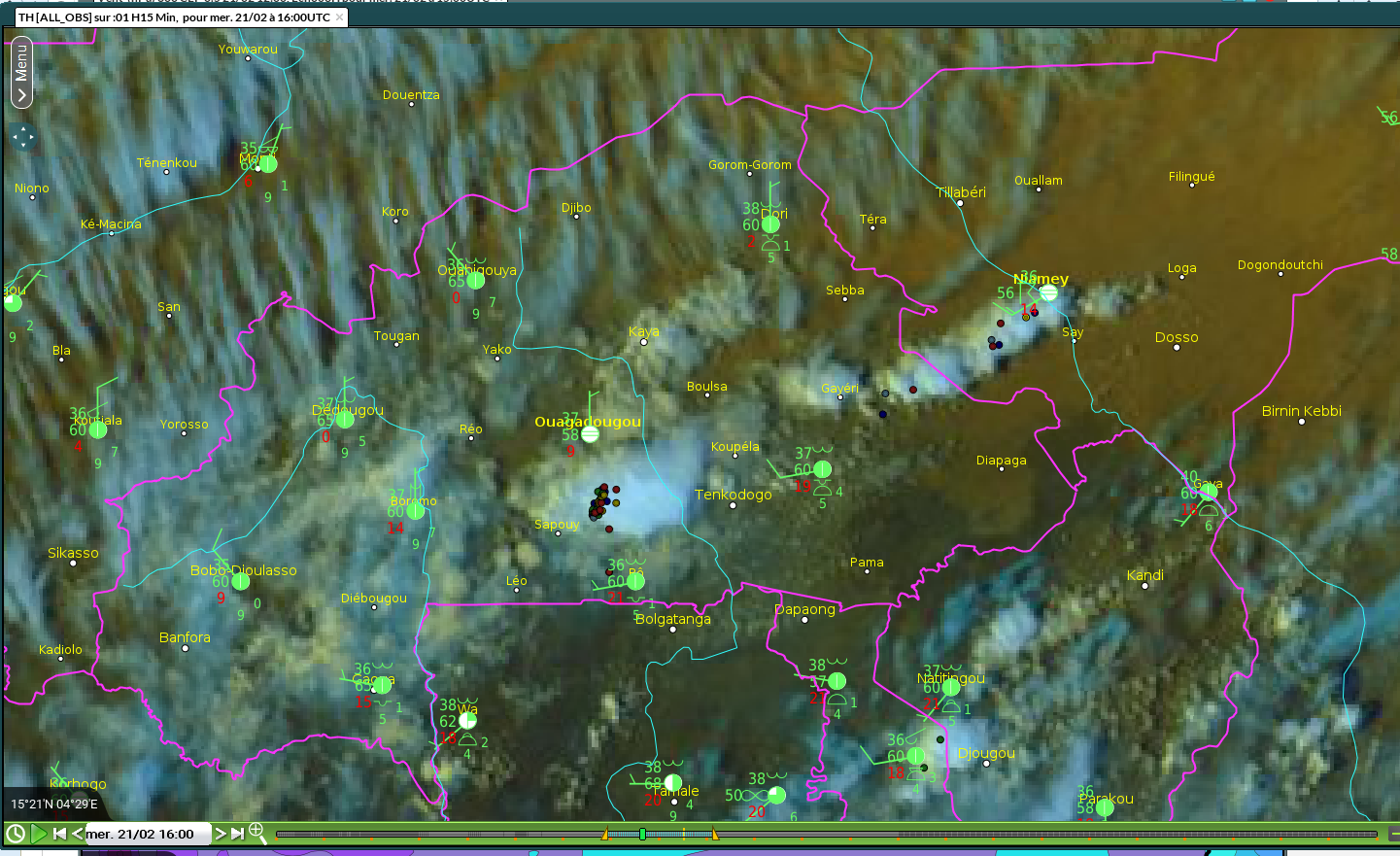Viewport: 1400px width, 856px height.
Task: Click the Bobo-Dioulasso city label
Action: coord(244,570)
